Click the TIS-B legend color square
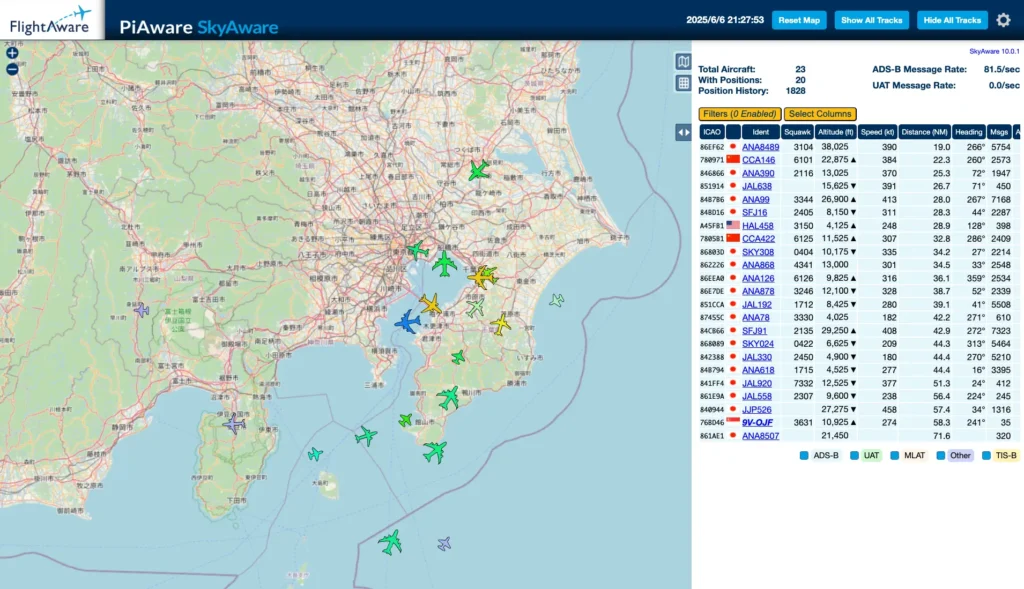 tap(986, 455)
